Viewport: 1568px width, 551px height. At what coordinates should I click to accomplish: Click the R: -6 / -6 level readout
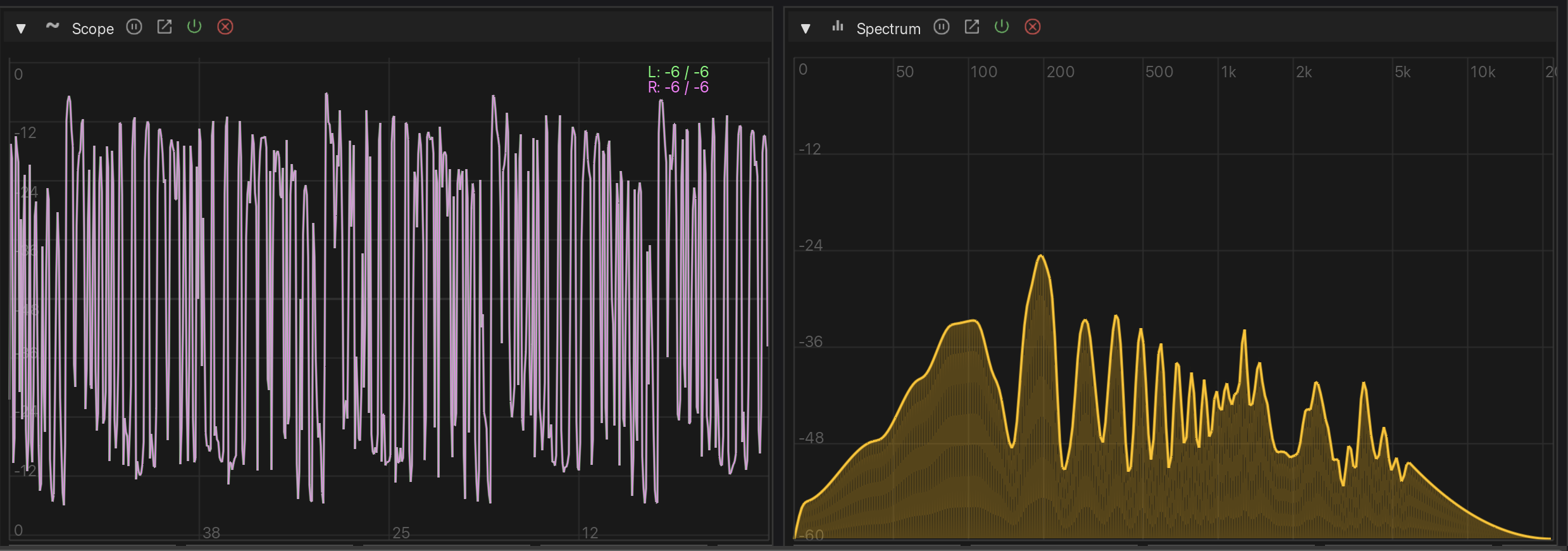click(678, 87)
